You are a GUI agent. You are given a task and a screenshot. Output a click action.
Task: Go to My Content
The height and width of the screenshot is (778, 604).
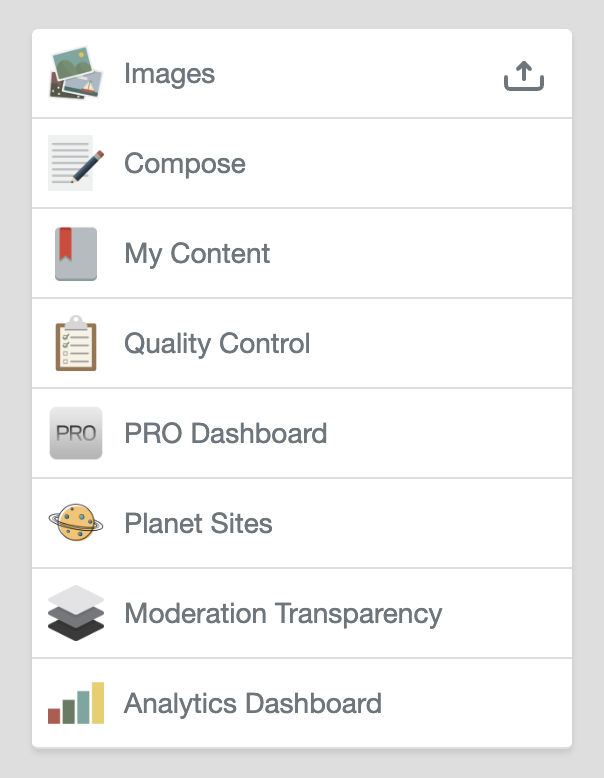point(197,254)
